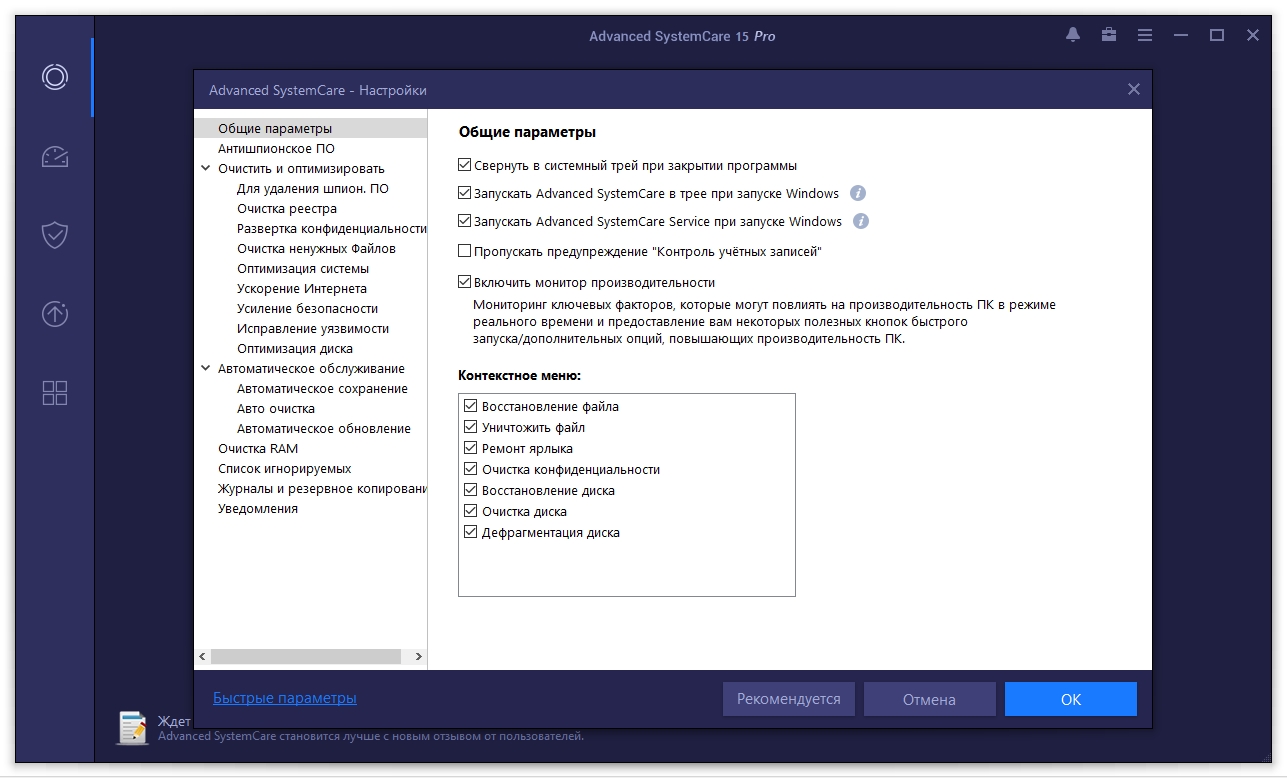The image size is (1287, 778).
Task: Collapse 'Автоматическое обслуживание' tree node
Action: click(x=206, y=369)
